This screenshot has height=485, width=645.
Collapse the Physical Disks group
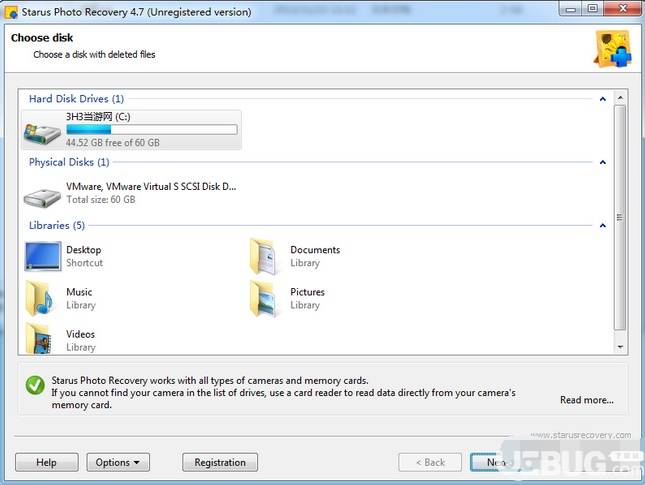[603, 162]
